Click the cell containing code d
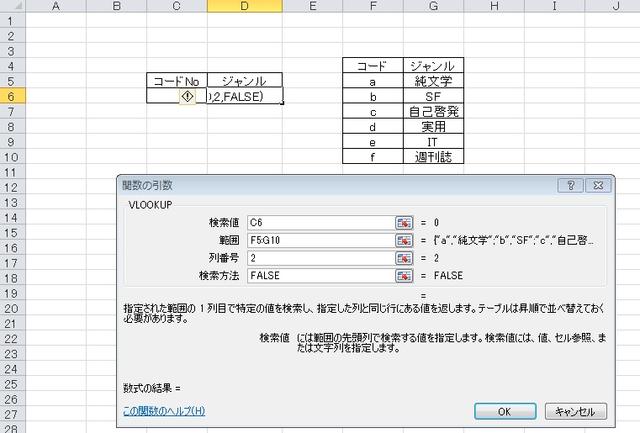640x433 pixels. tap(373, 127)
